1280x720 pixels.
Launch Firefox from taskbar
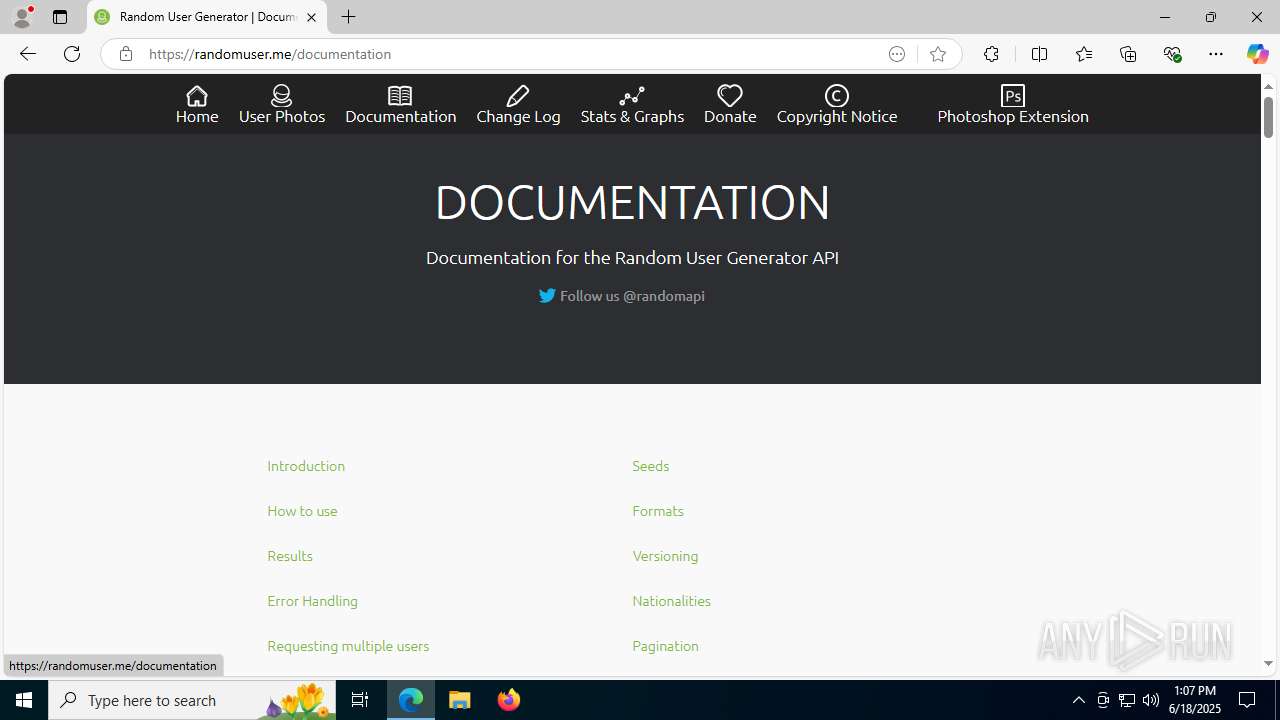click(508, 700)
